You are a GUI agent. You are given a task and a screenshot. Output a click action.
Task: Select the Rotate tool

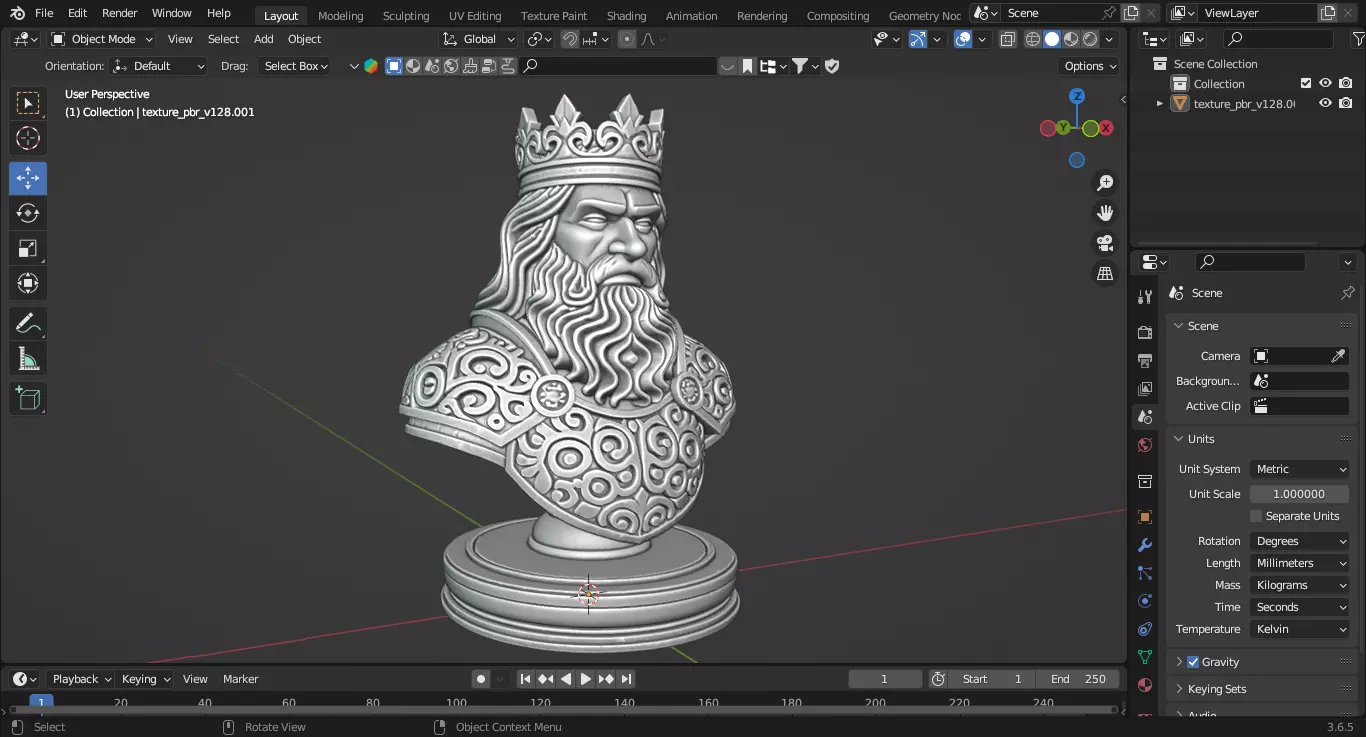click(x=28, y=213)
